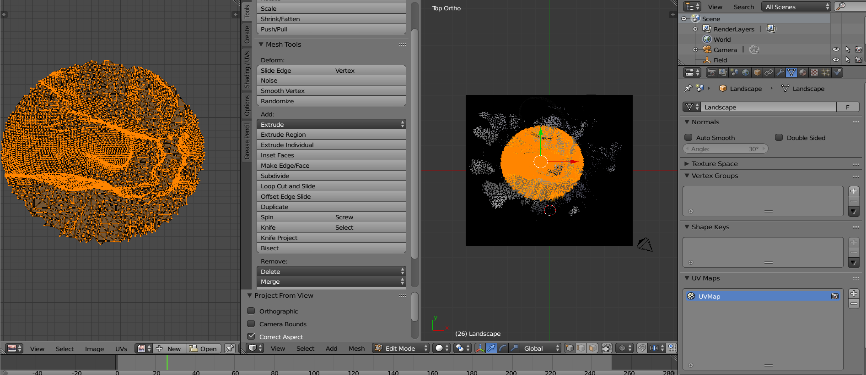
Task: Open the All Scenes dropdown in outliner
Action: click(x=796, y=7)
